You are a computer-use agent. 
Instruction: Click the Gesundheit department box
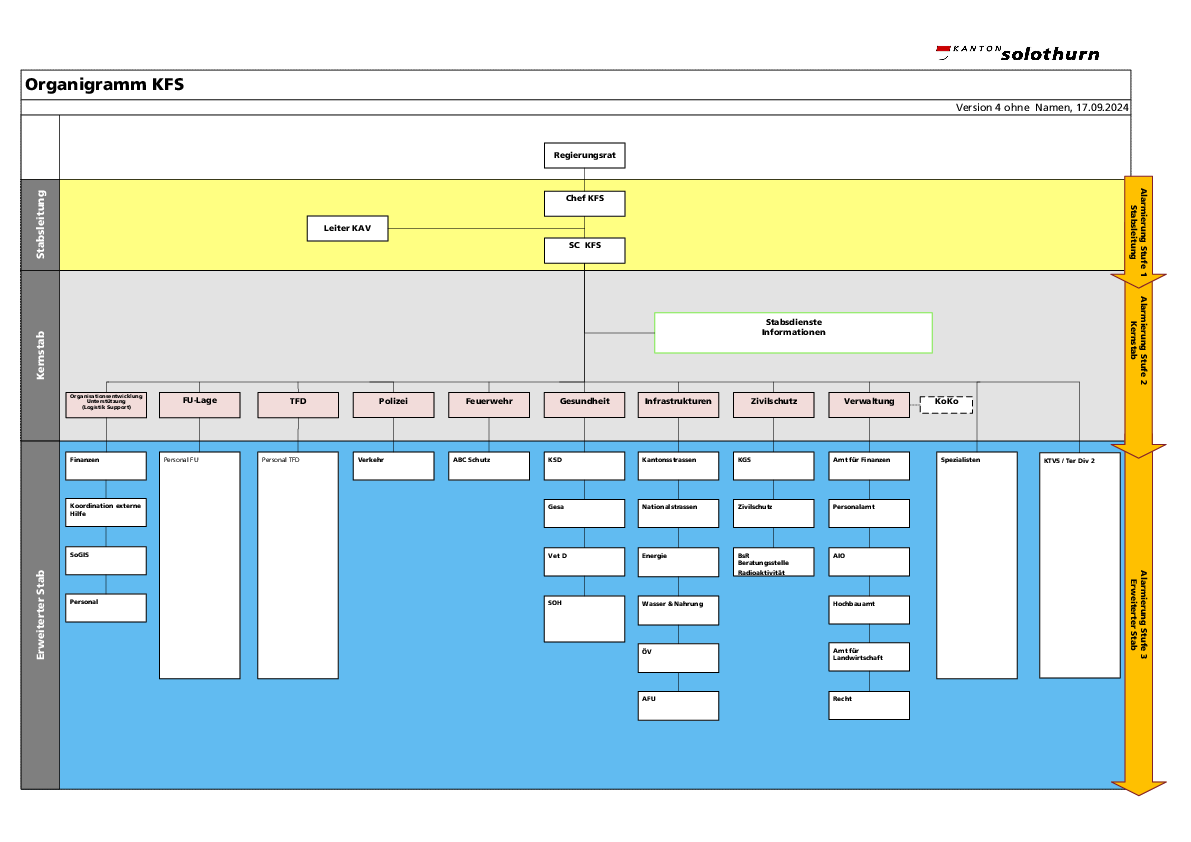tap(584, 404)
